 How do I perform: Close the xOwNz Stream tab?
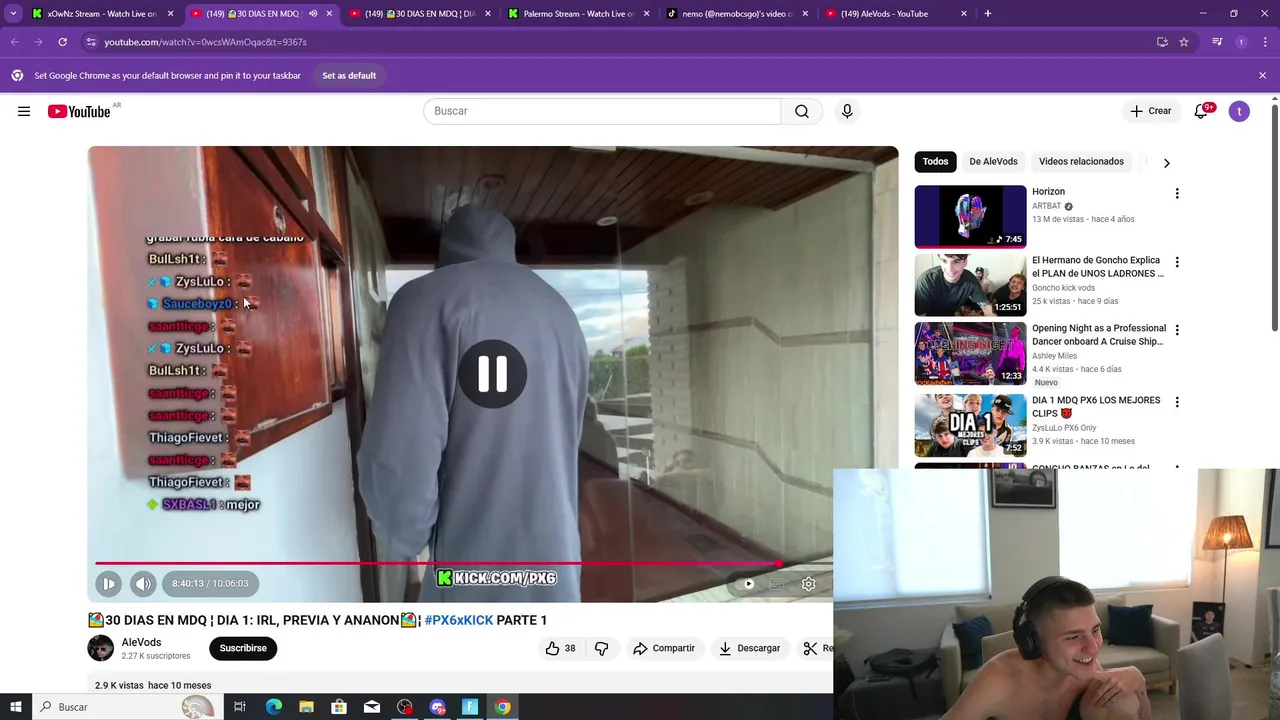(x=171, y=14)
